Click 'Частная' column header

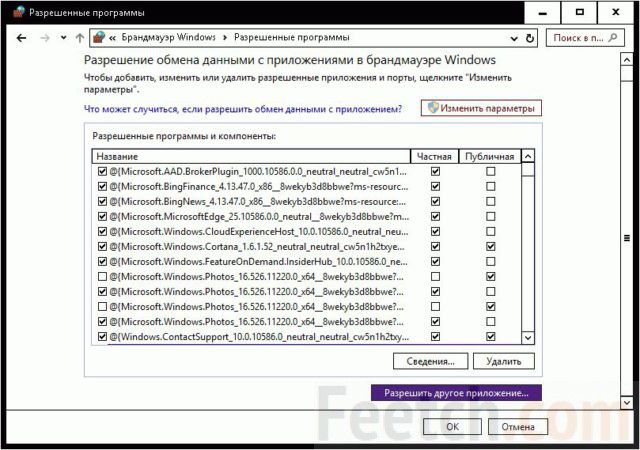(x=435, y=156)
